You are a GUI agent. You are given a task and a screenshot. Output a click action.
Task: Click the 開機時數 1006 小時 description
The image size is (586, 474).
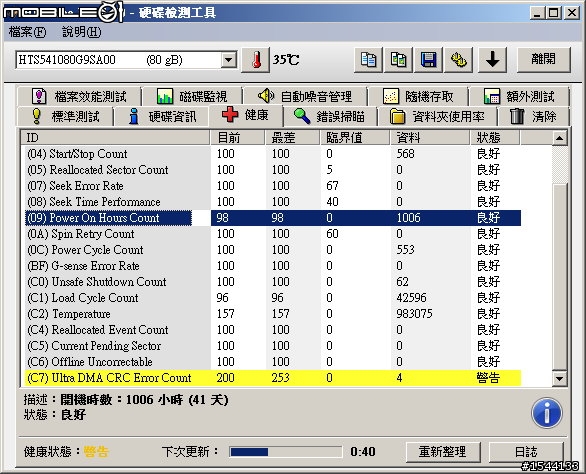144,400
